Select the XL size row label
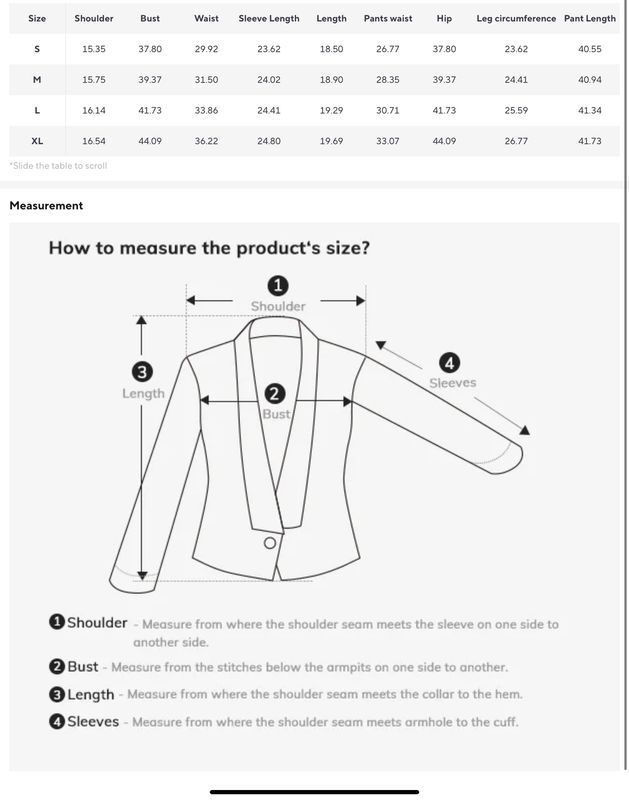 coord(37,141)
